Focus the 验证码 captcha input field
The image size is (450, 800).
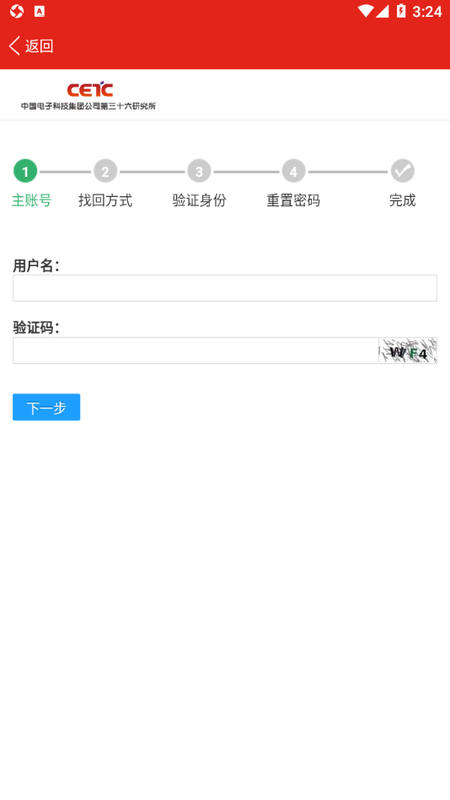[x=195, y=351]
